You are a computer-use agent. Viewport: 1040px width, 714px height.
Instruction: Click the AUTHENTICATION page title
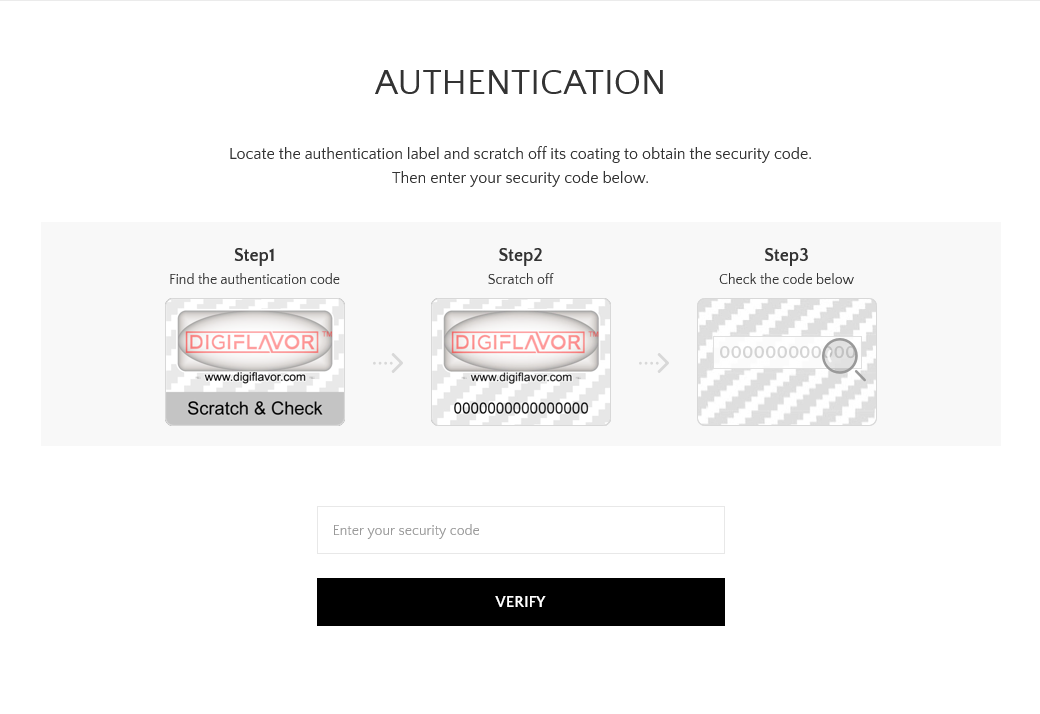pyautogui.click(x=520, y=83)
